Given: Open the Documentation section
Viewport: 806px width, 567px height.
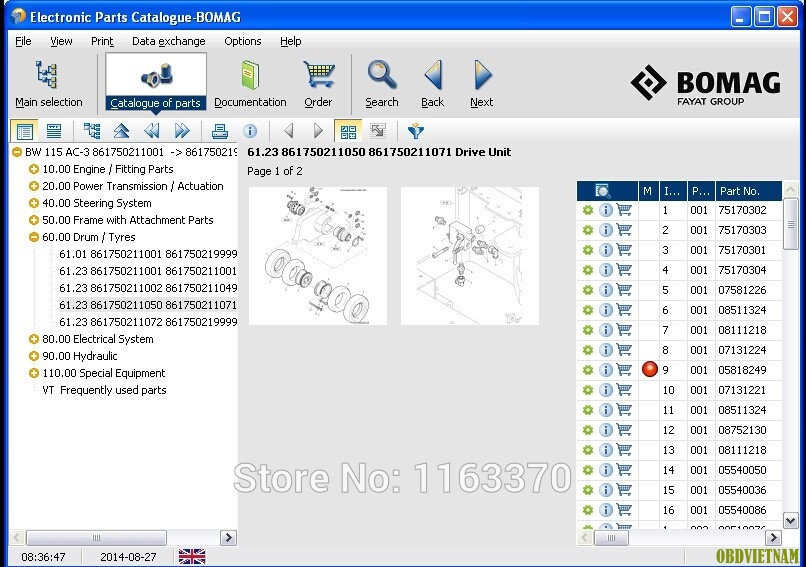Looking at the screenshot, I should pos(250,84).
